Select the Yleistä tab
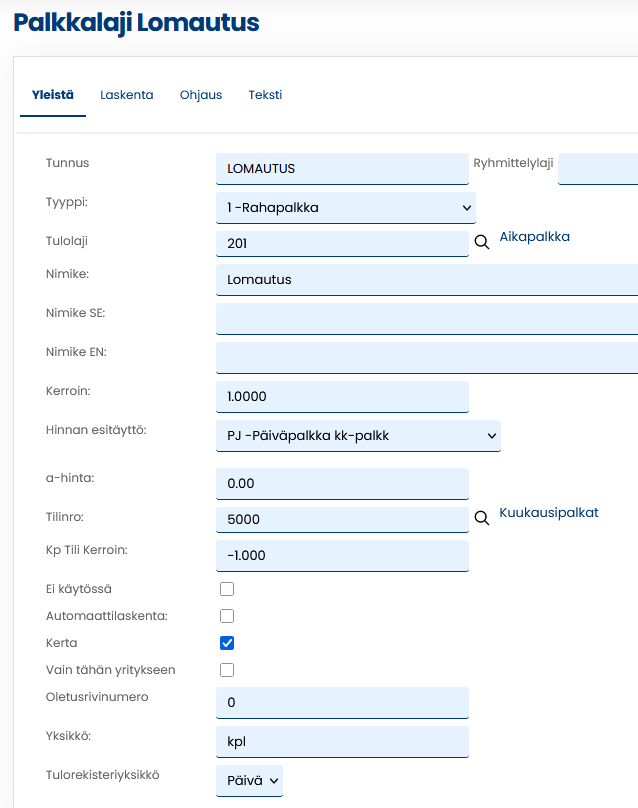This screenshot has width=638, height=808. [53, 95]
